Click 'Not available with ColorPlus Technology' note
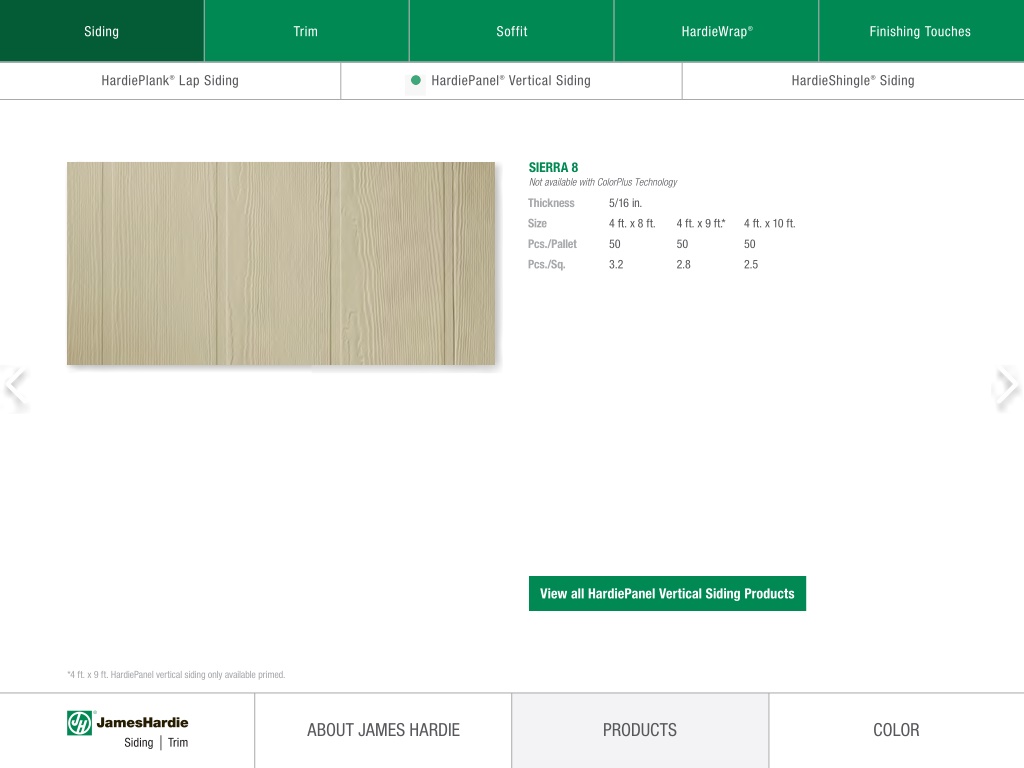Viewport: 1024px width, 768px height. coord(603,182)
